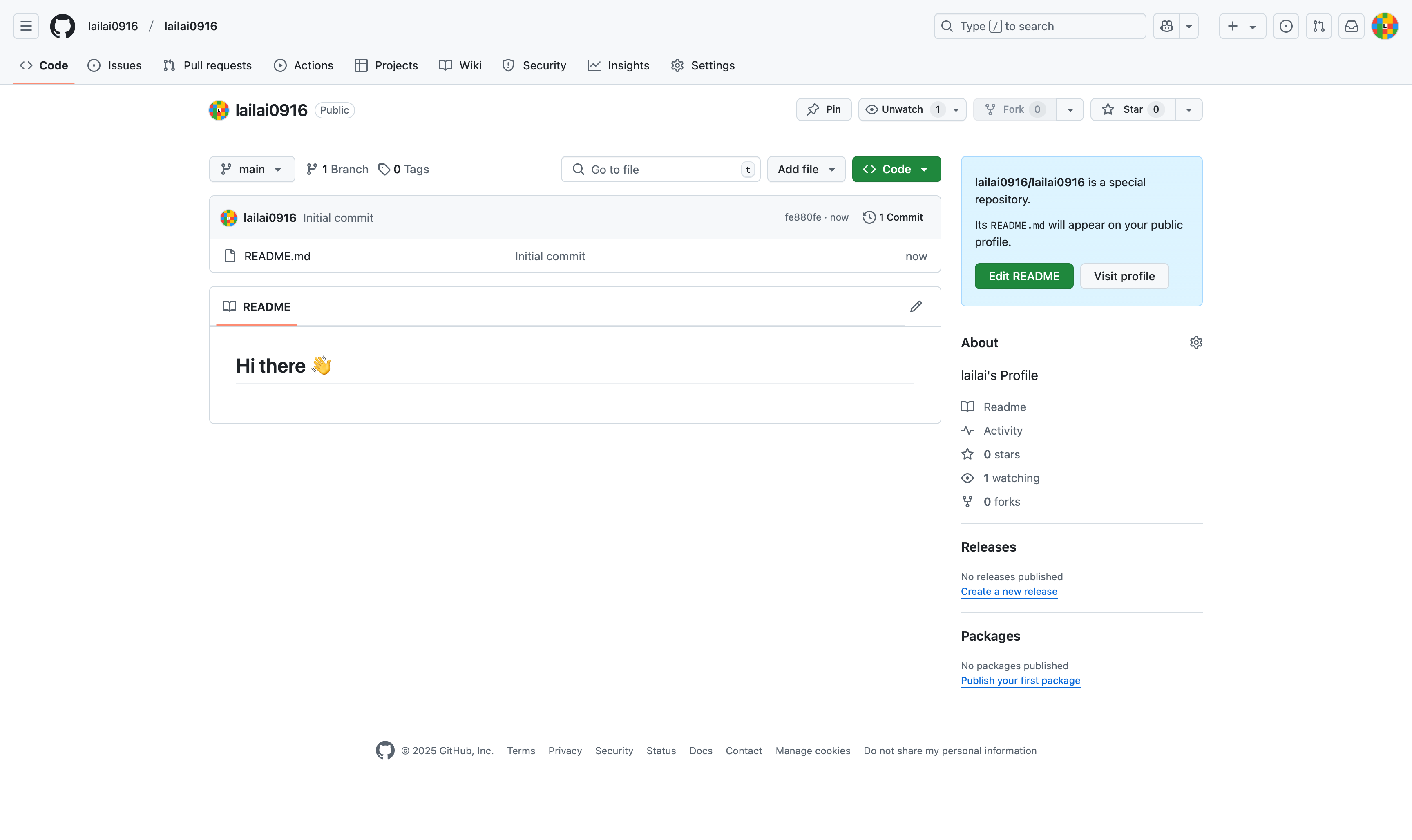Toggle Unwatch for this repository
This screenshot has width=1412, height=840.
902,109
